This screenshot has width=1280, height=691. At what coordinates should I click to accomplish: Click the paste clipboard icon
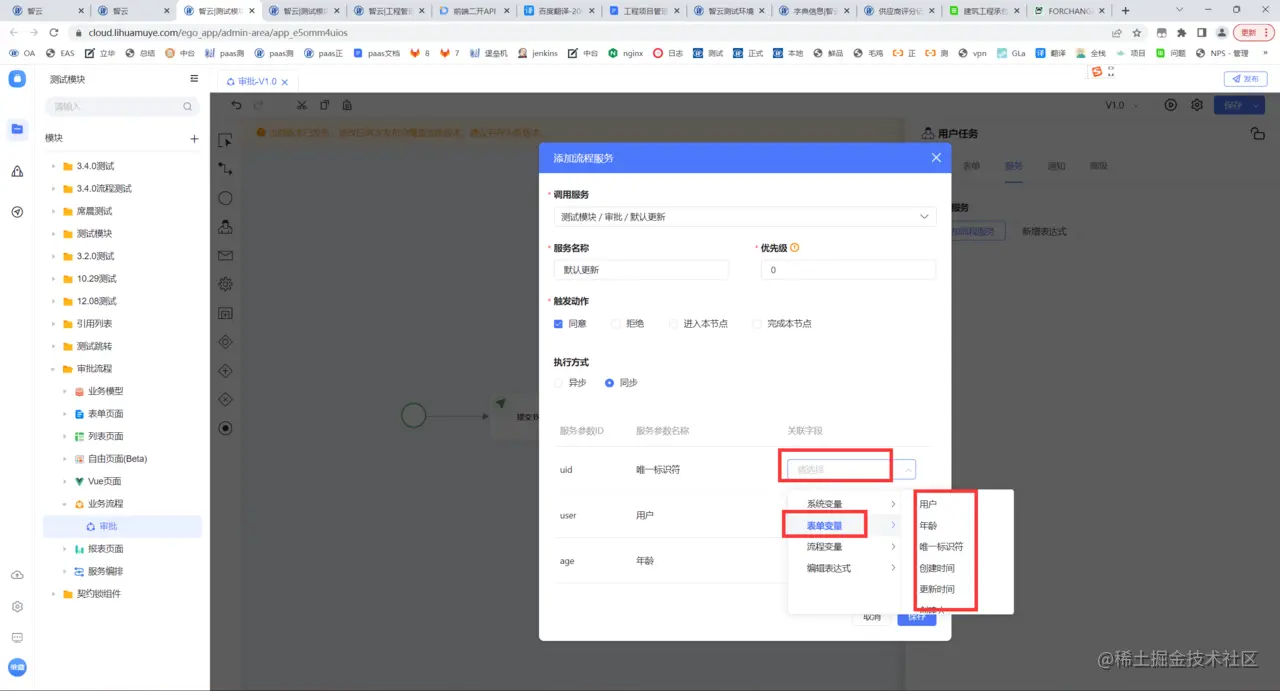pyautogui.click(x=347, y=105)
